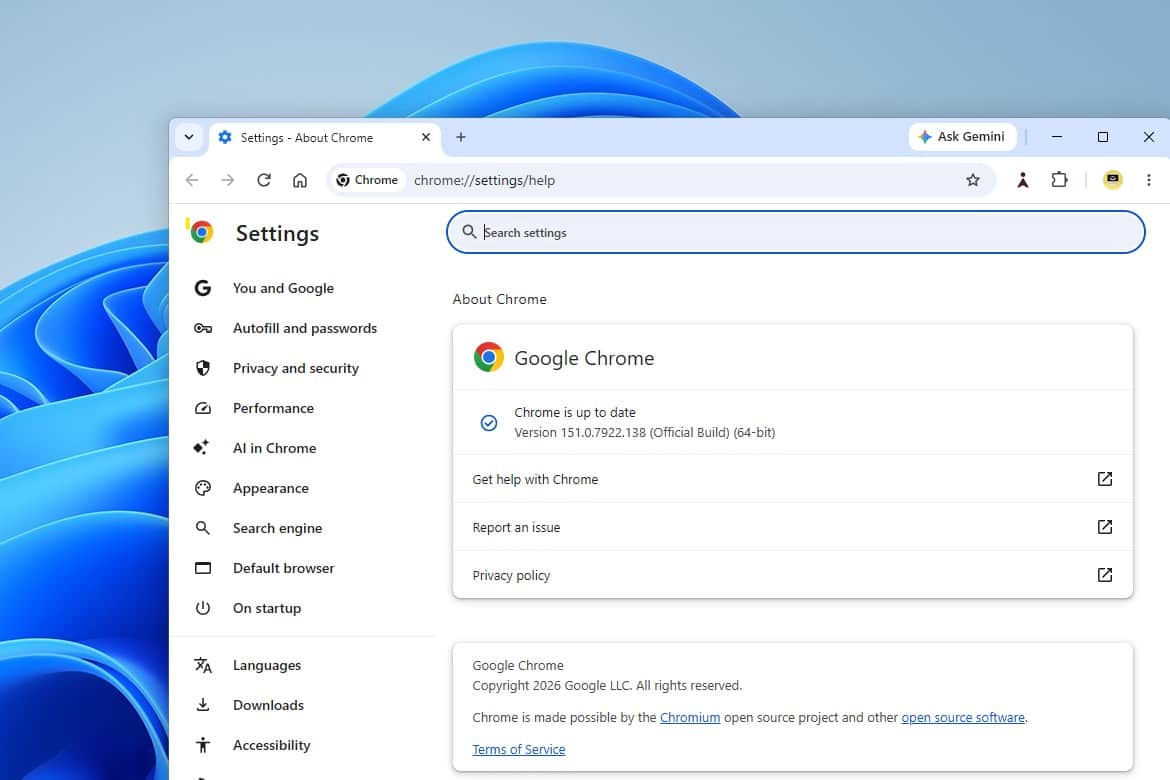The height and width of the screenshot is (780, 1170).
Task: Click the About Chrome heading
Action: (x=499, y=299)
